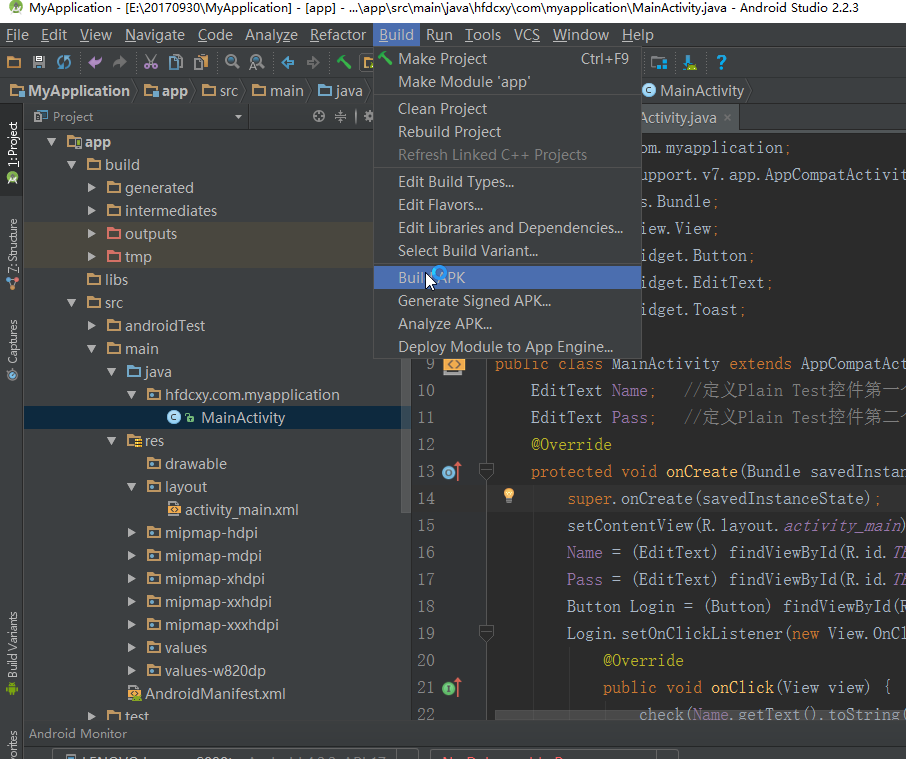Screen dimensions: 906x759
Task: Open the Tools menu
Action: [x=483, y=35]
